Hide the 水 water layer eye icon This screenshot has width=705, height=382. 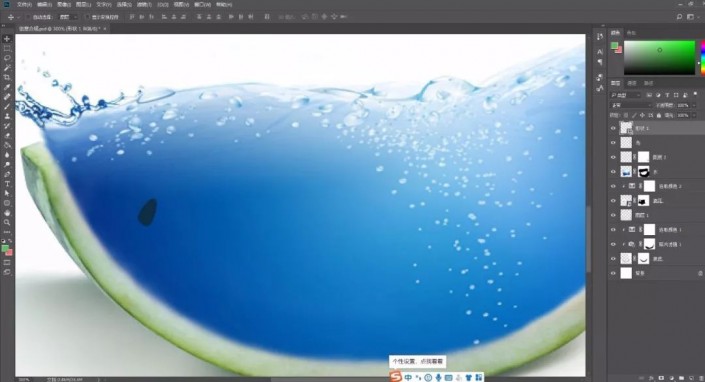[x=613, y=172]
